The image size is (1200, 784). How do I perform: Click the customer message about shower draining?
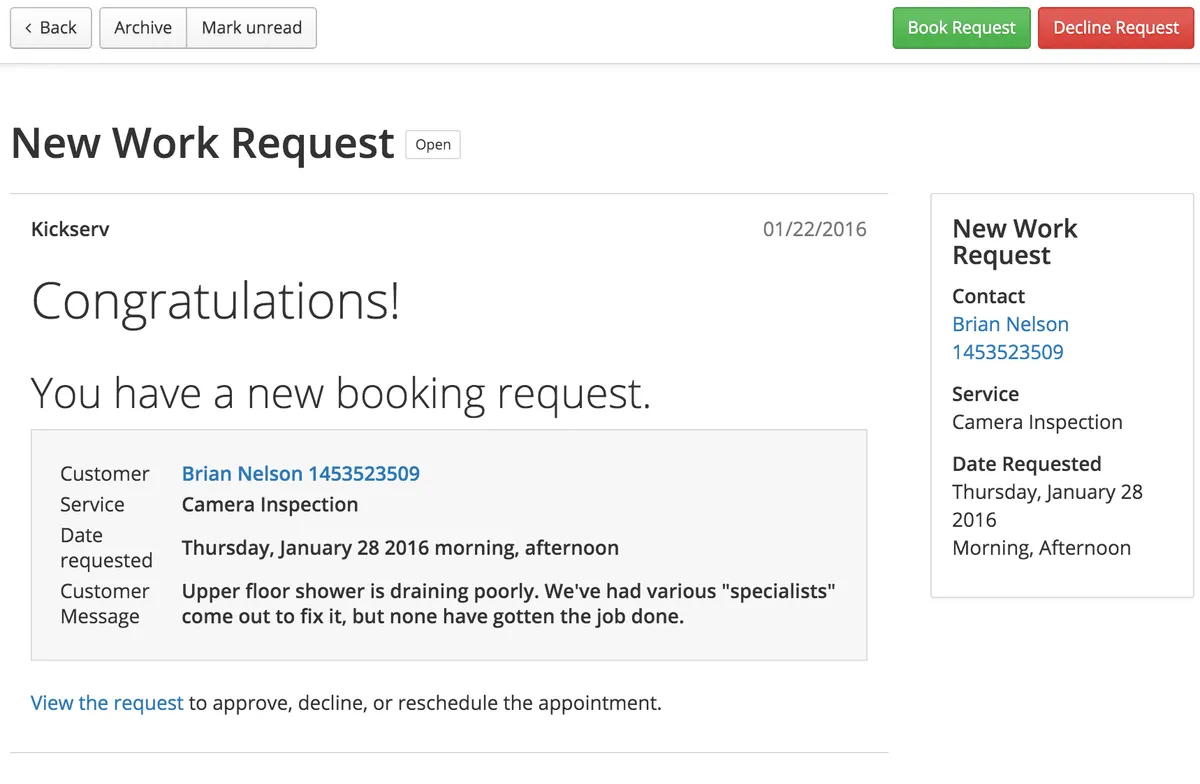tap(508, 604)
